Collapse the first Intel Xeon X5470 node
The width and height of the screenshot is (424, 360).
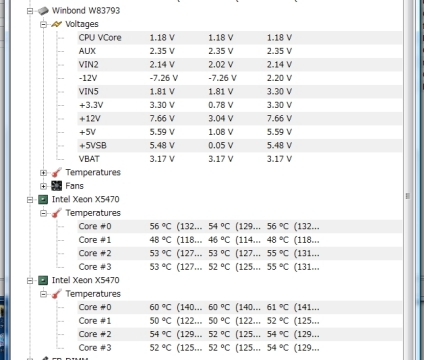pos(30,200)
